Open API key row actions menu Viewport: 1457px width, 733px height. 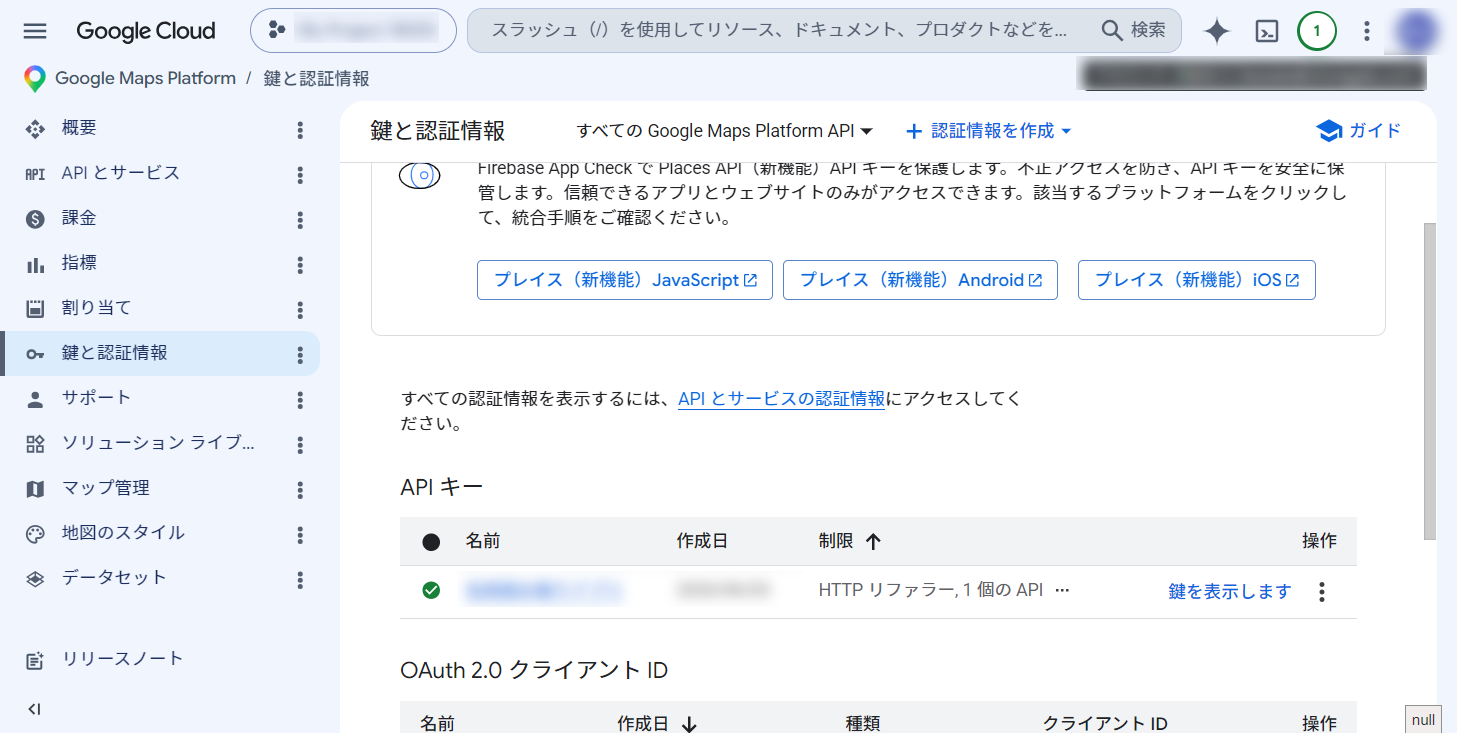pos(1322,592)
